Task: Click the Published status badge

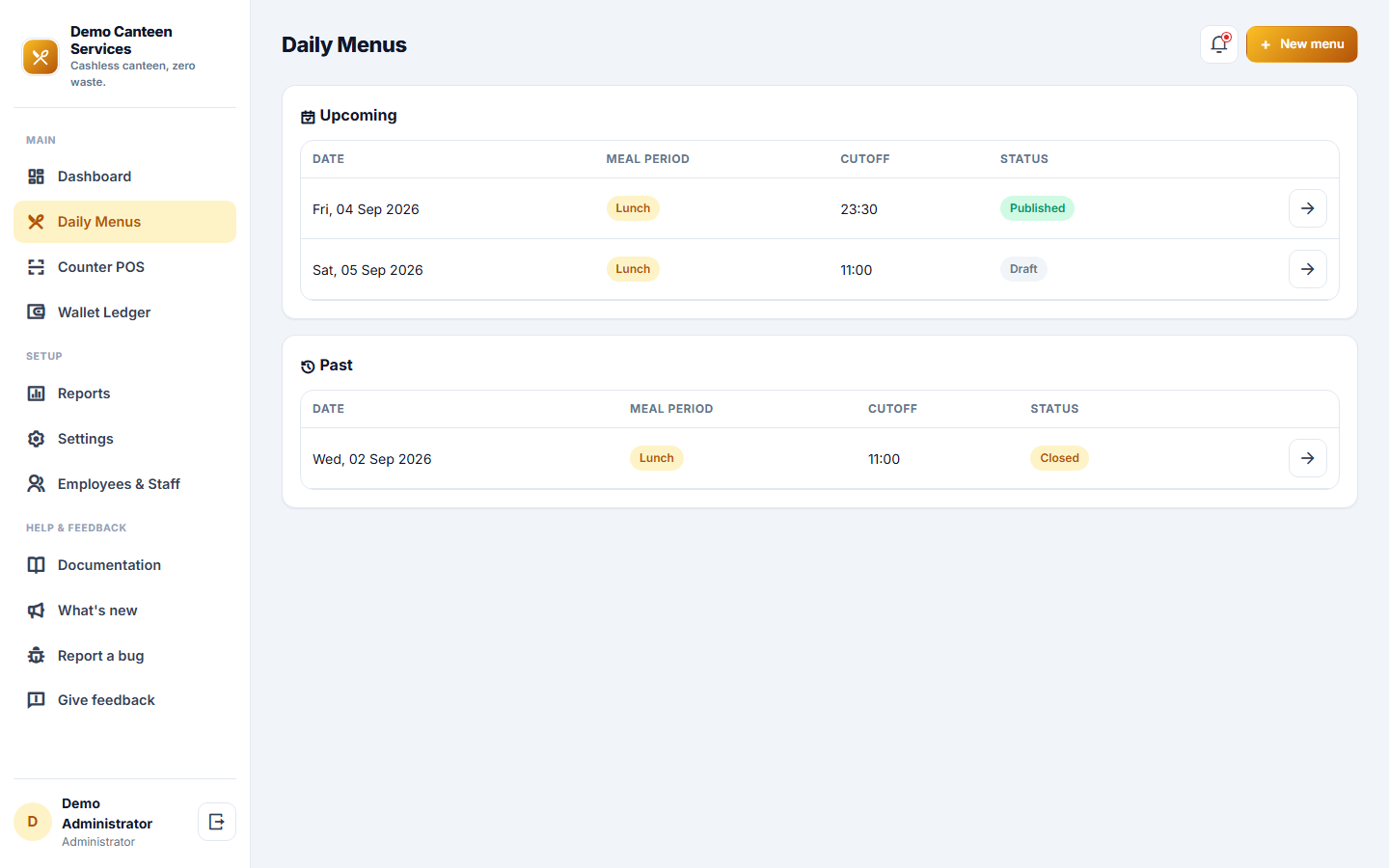Action: click(x=1037, y=208)
